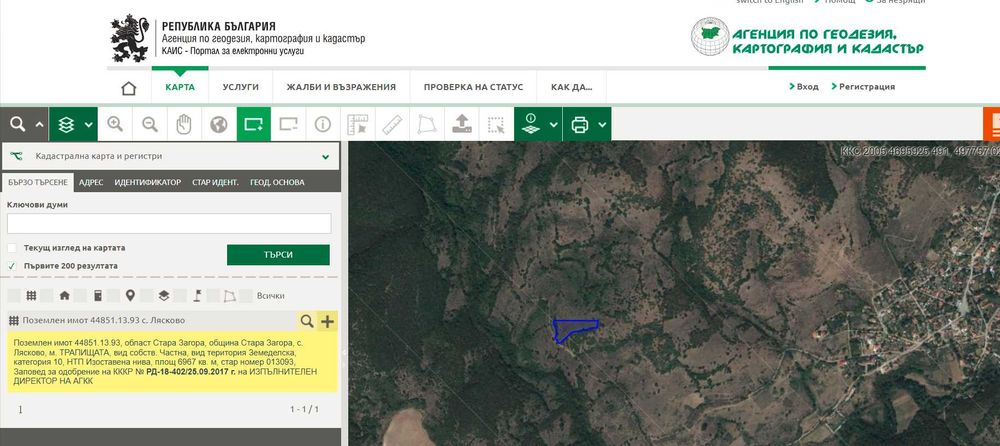
Task: Select the polygon area measurement tool
Action: tap(426, 124)
